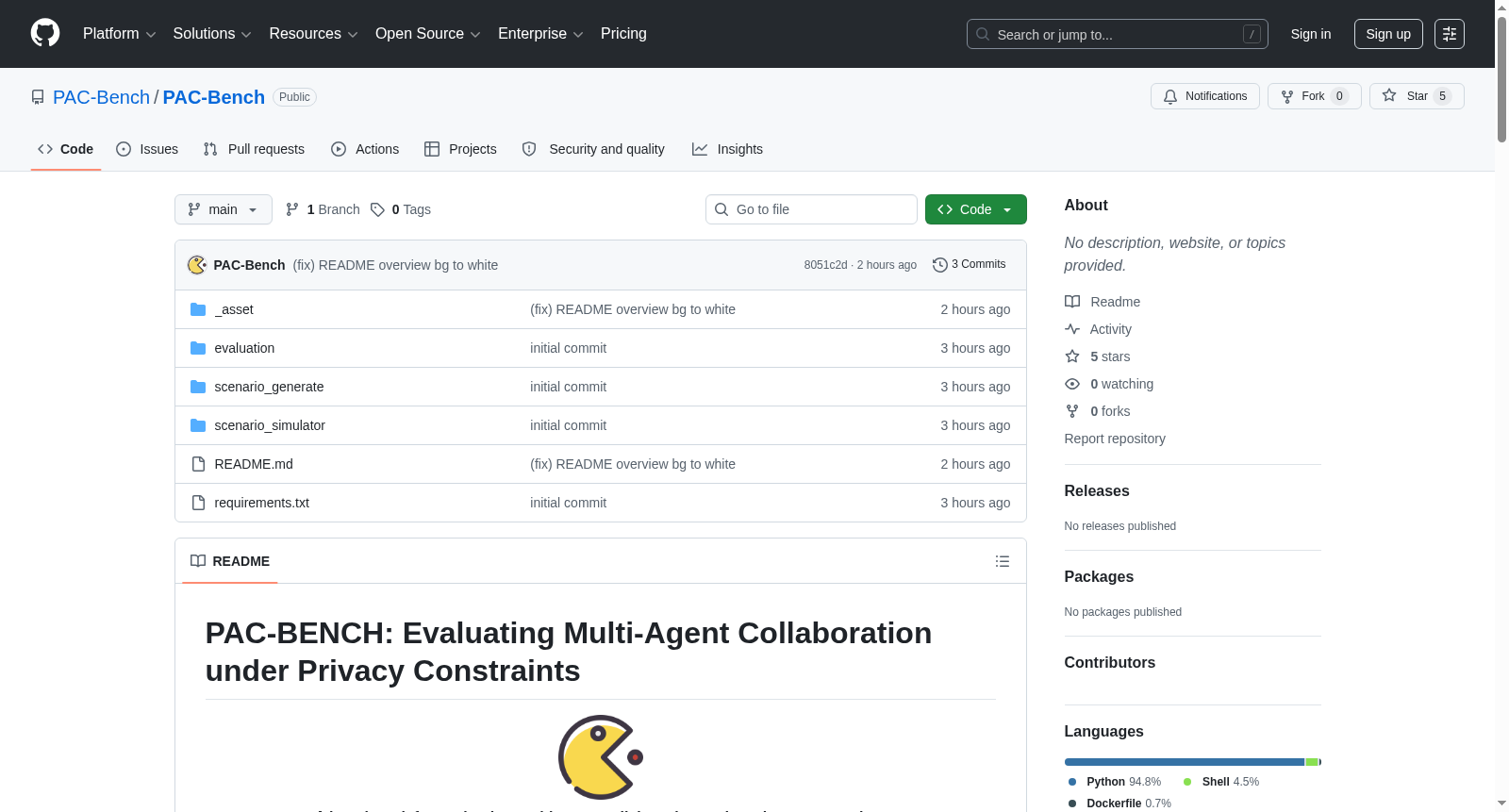Click the book icon on the README tab
Screen dimensions: 1509x812
point(198,561)
